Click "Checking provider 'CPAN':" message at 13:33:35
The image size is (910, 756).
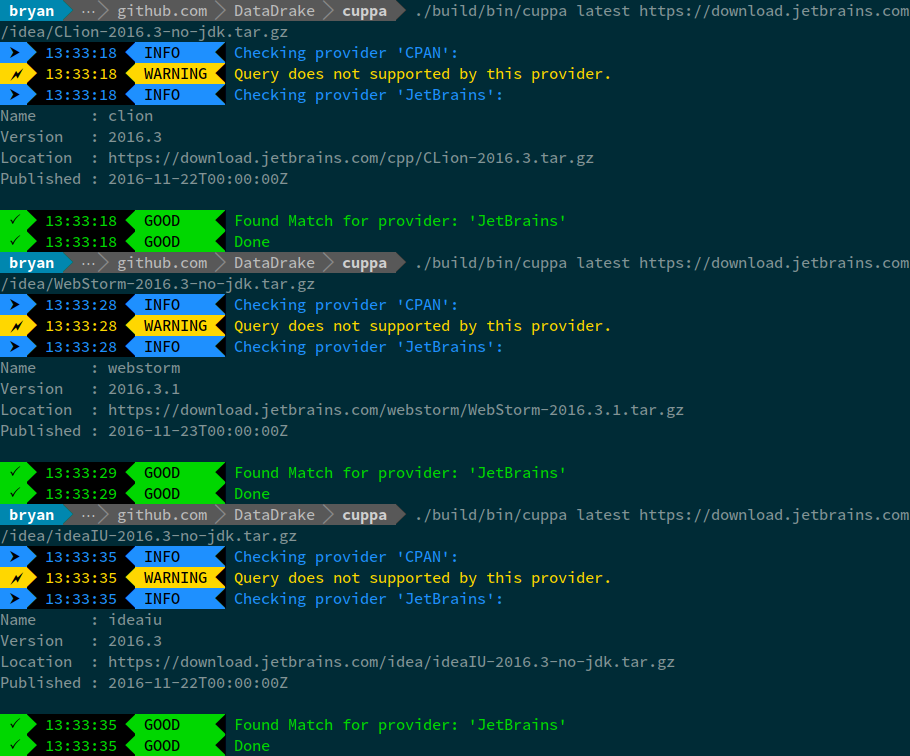[x=346, y=556]
